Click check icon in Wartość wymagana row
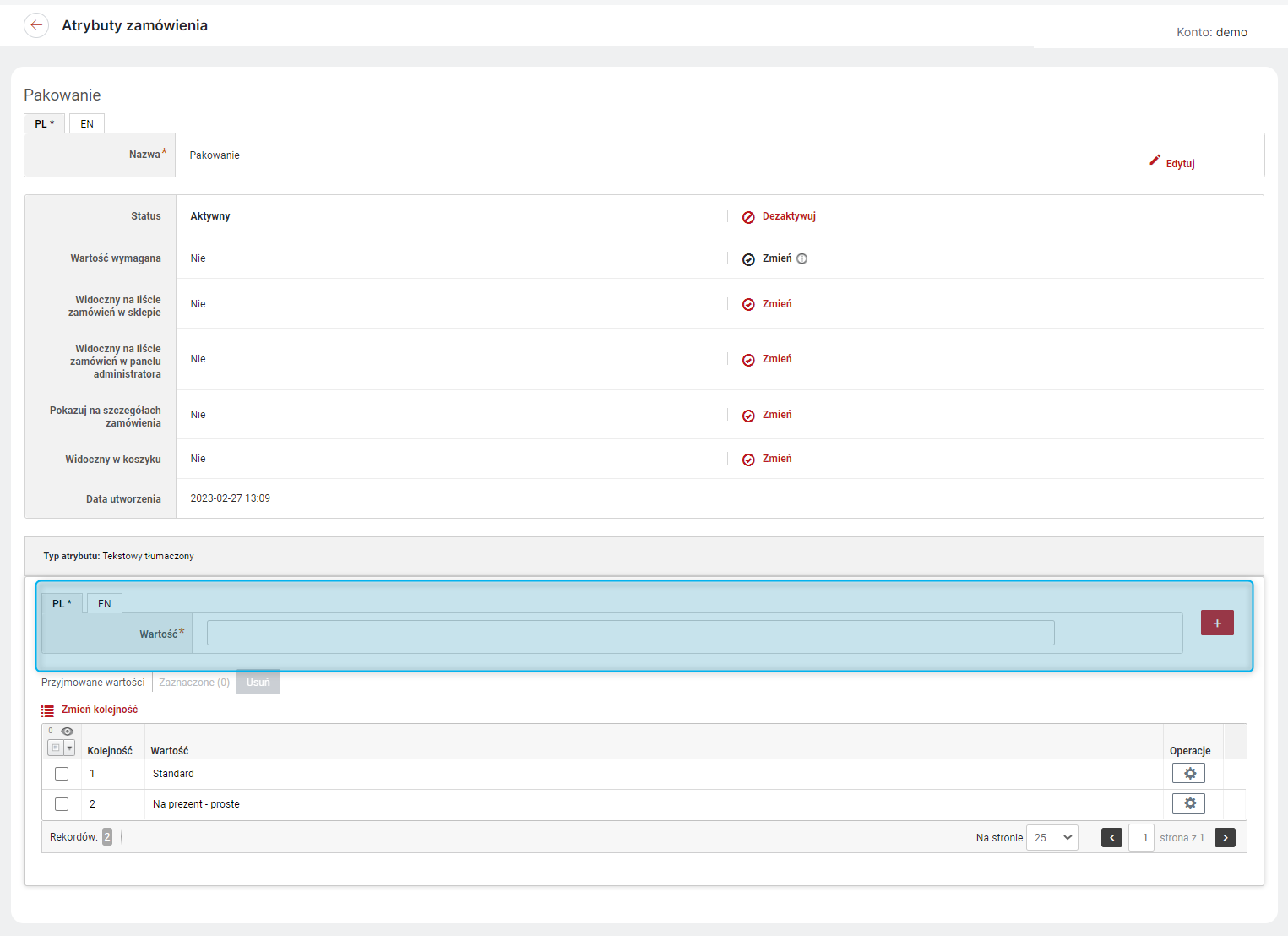Screen dimensions: 1288x936 point(748,259)
